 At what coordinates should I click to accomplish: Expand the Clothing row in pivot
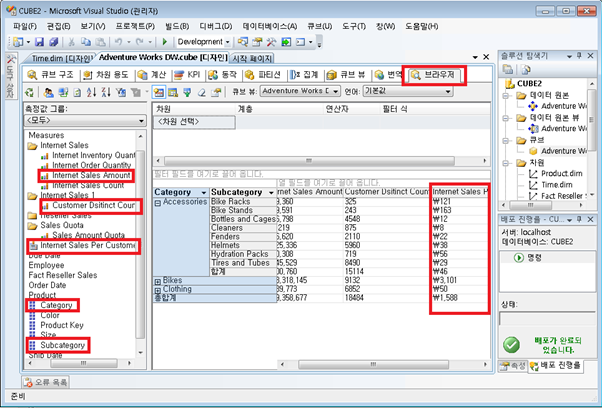[157, 291]
